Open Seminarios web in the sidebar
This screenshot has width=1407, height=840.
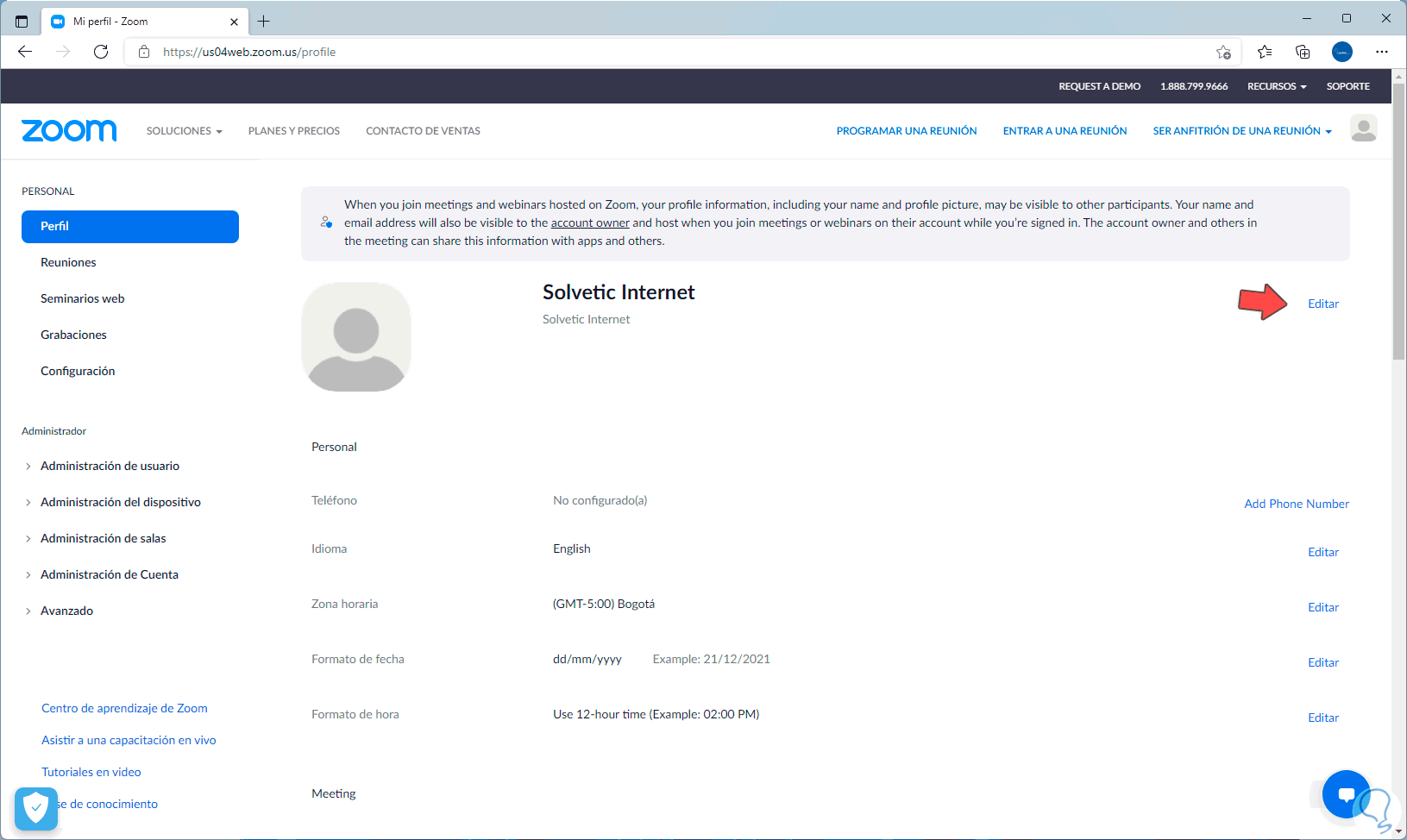pyautogui.click(x=82, y=298)
